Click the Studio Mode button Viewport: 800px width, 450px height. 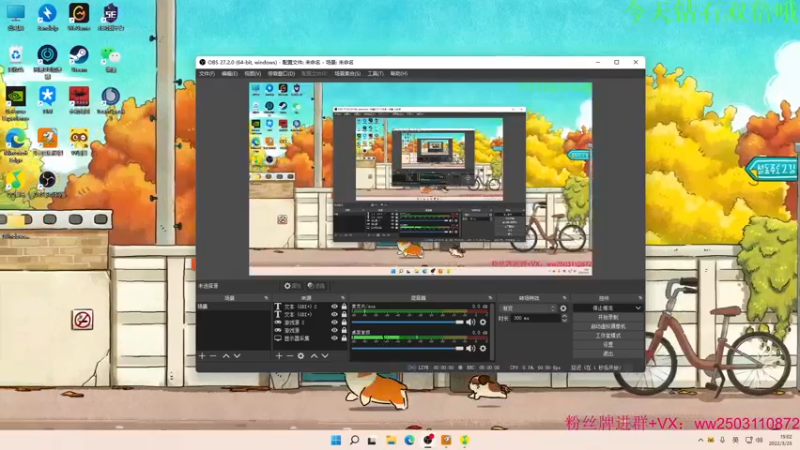click(x=608, y=336)
